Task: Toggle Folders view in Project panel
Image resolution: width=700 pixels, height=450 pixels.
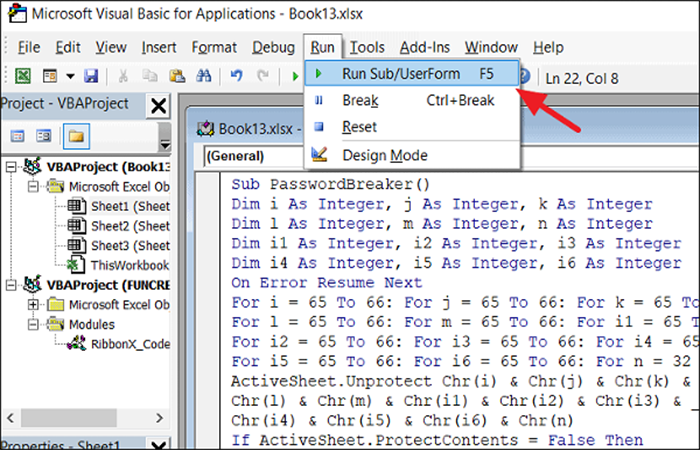Action: click(x=76, y=136)
